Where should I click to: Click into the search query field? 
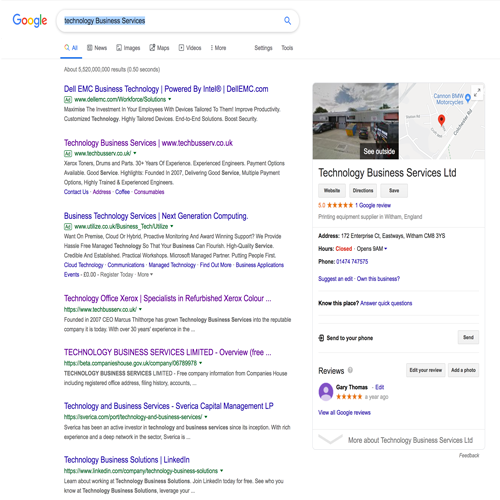[170, 21]
